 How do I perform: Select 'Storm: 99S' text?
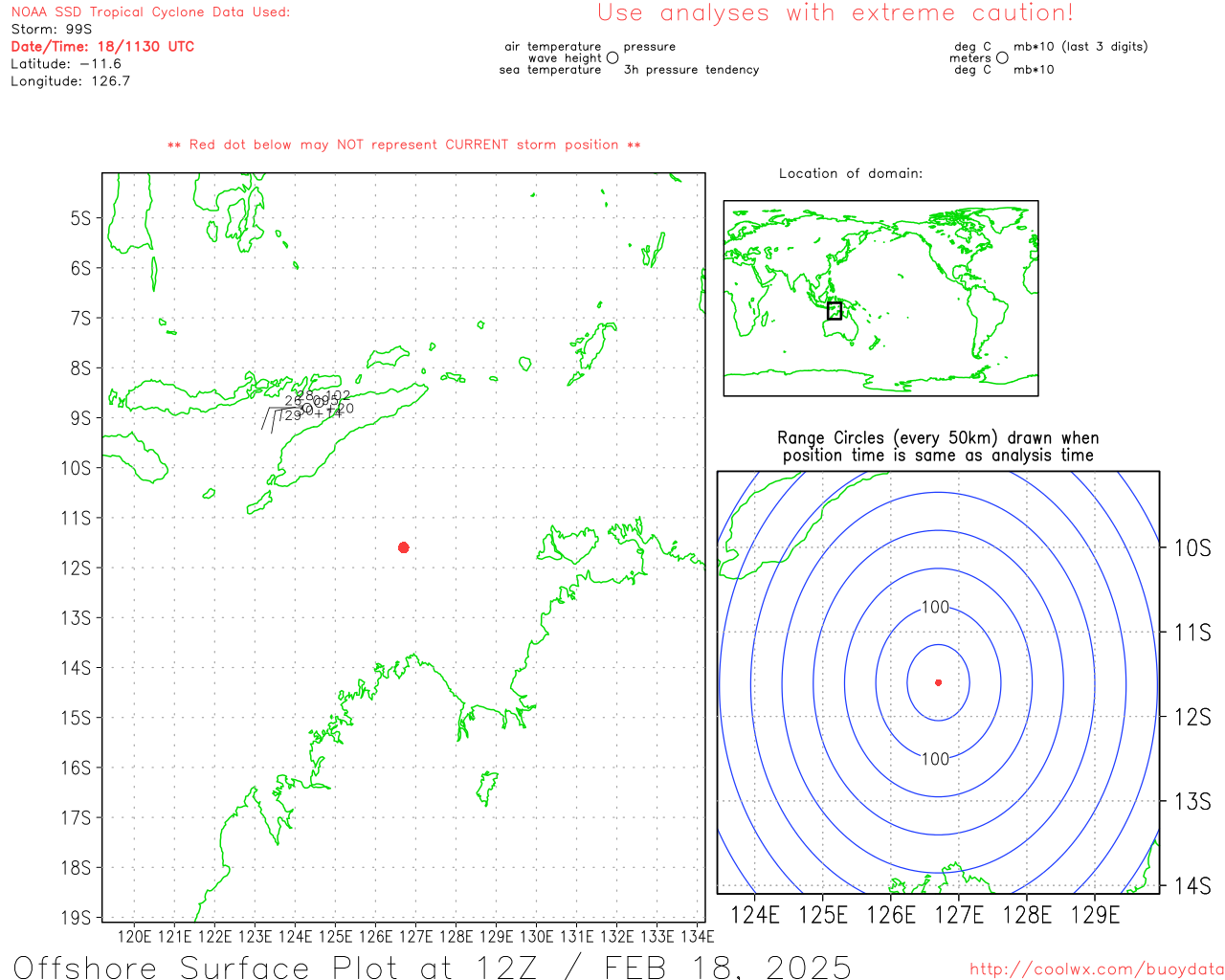tap(52, 30)
